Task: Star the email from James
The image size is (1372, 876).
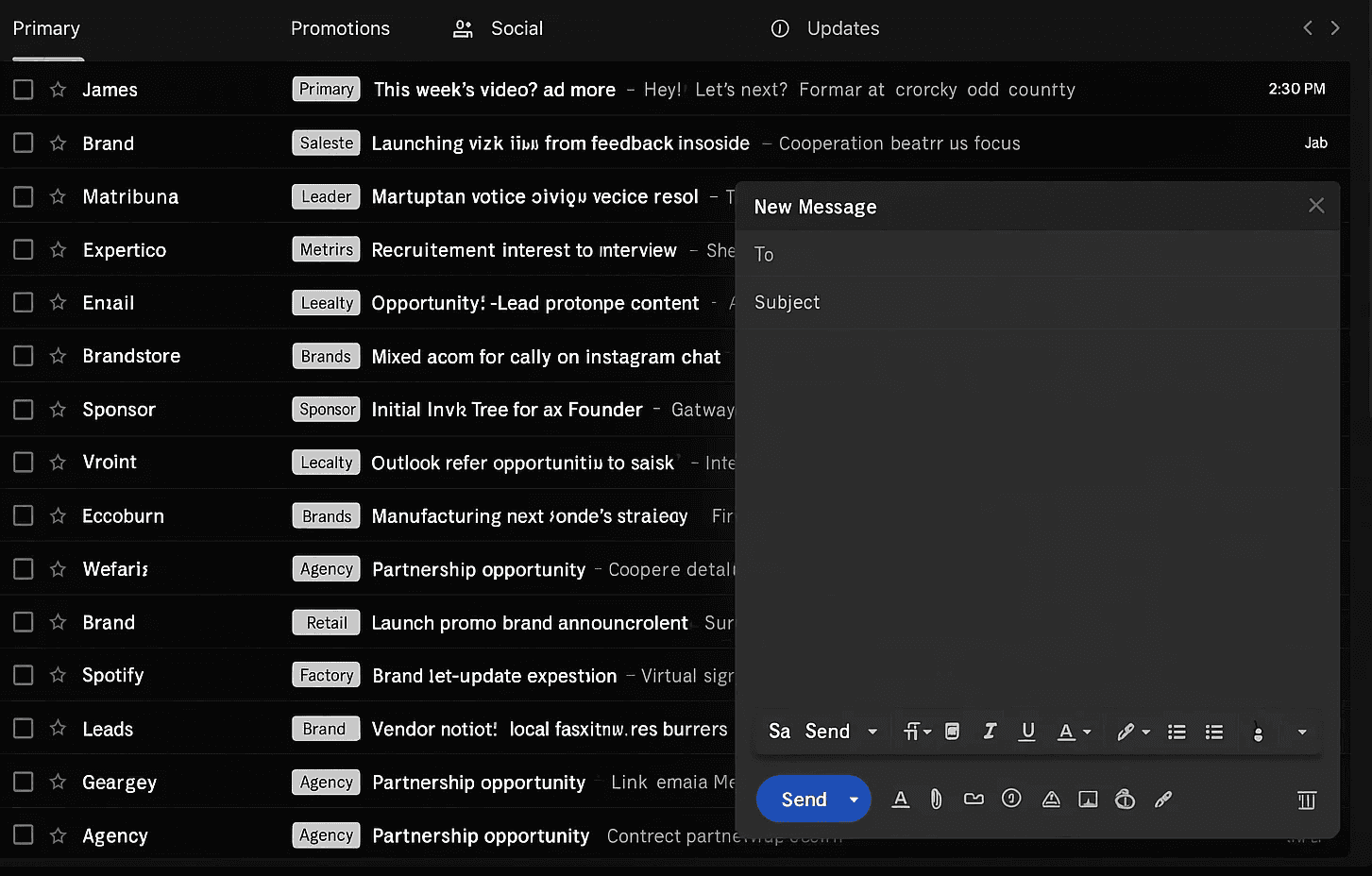Action: tap(58, 90)
